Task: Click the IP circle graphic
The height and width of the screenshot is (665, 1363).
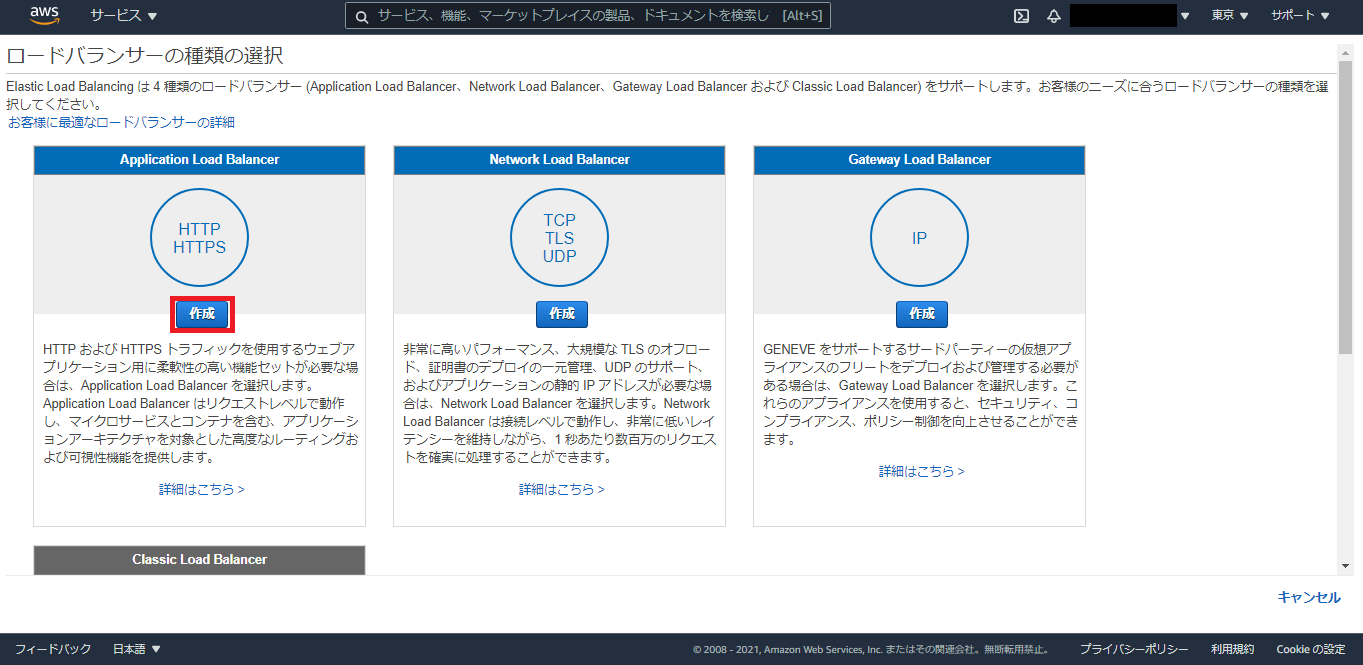Action: coord(919,238)
